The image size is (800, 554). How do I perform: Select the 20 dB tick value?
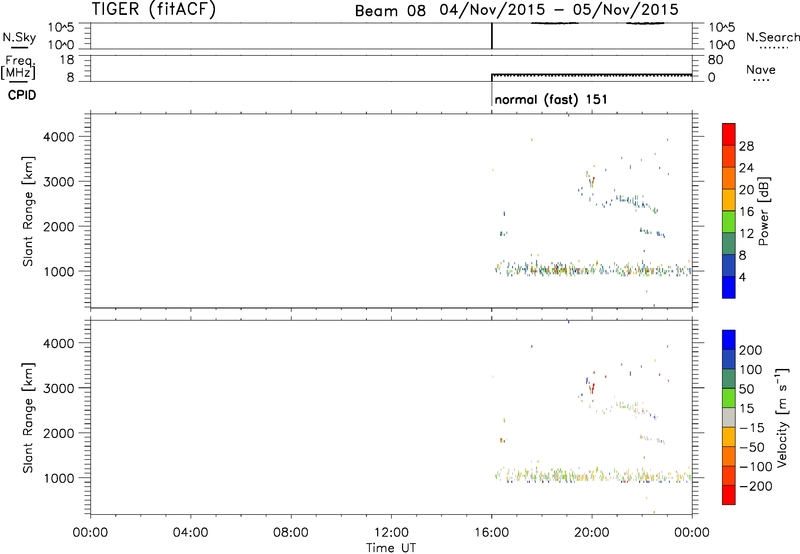tap(746, 190)
